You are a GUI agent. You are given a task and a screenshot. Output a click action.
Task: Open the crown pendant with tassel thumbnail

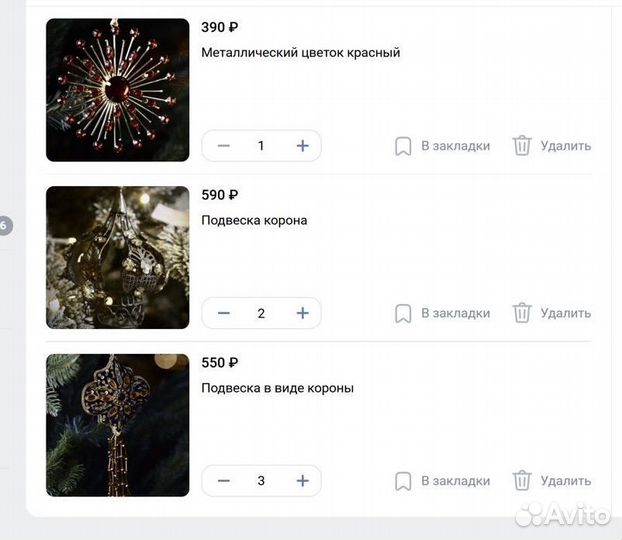tap(117, 425)
